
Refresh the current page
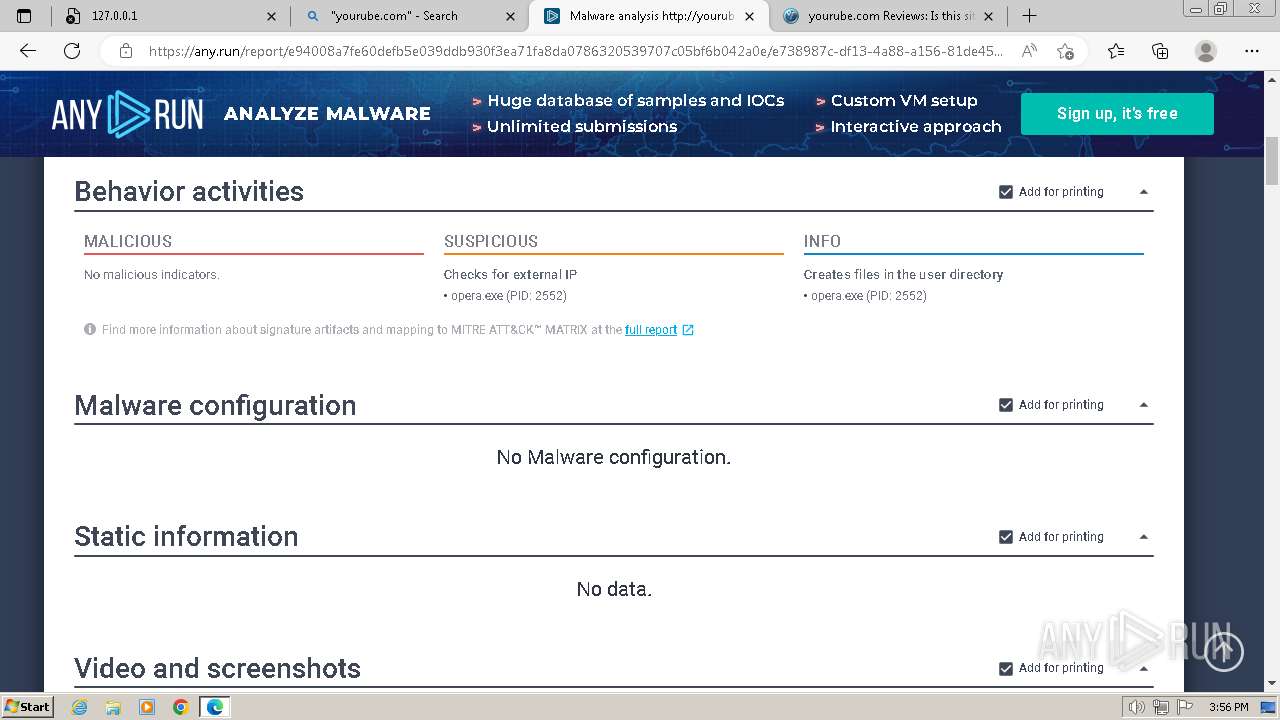click(72, 51)
